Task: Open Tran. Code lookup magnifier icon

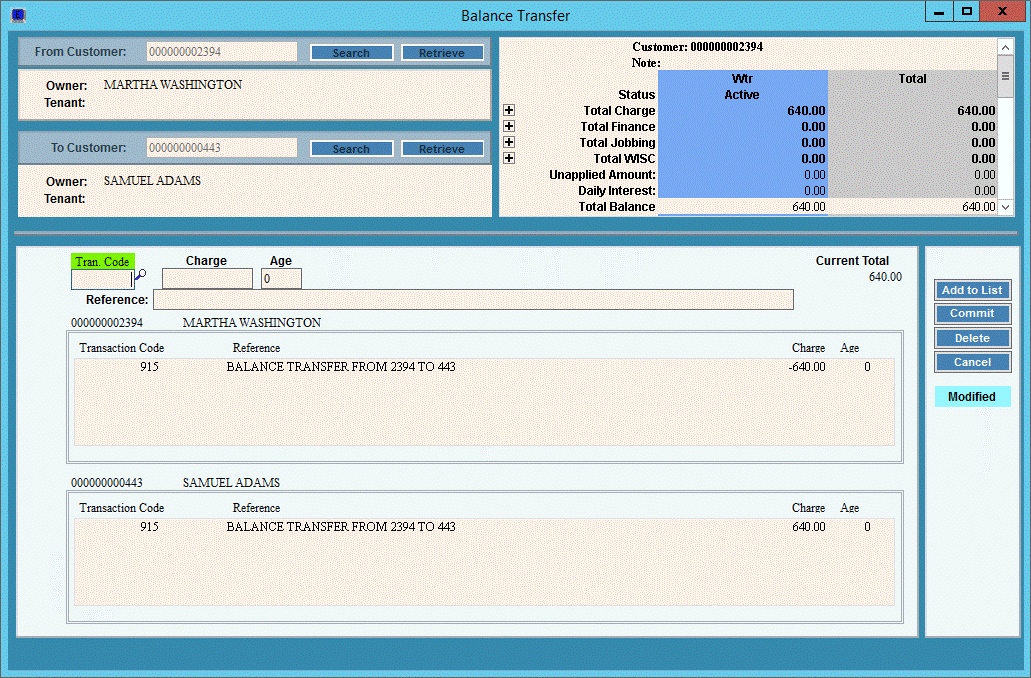Action: [141, 276]
